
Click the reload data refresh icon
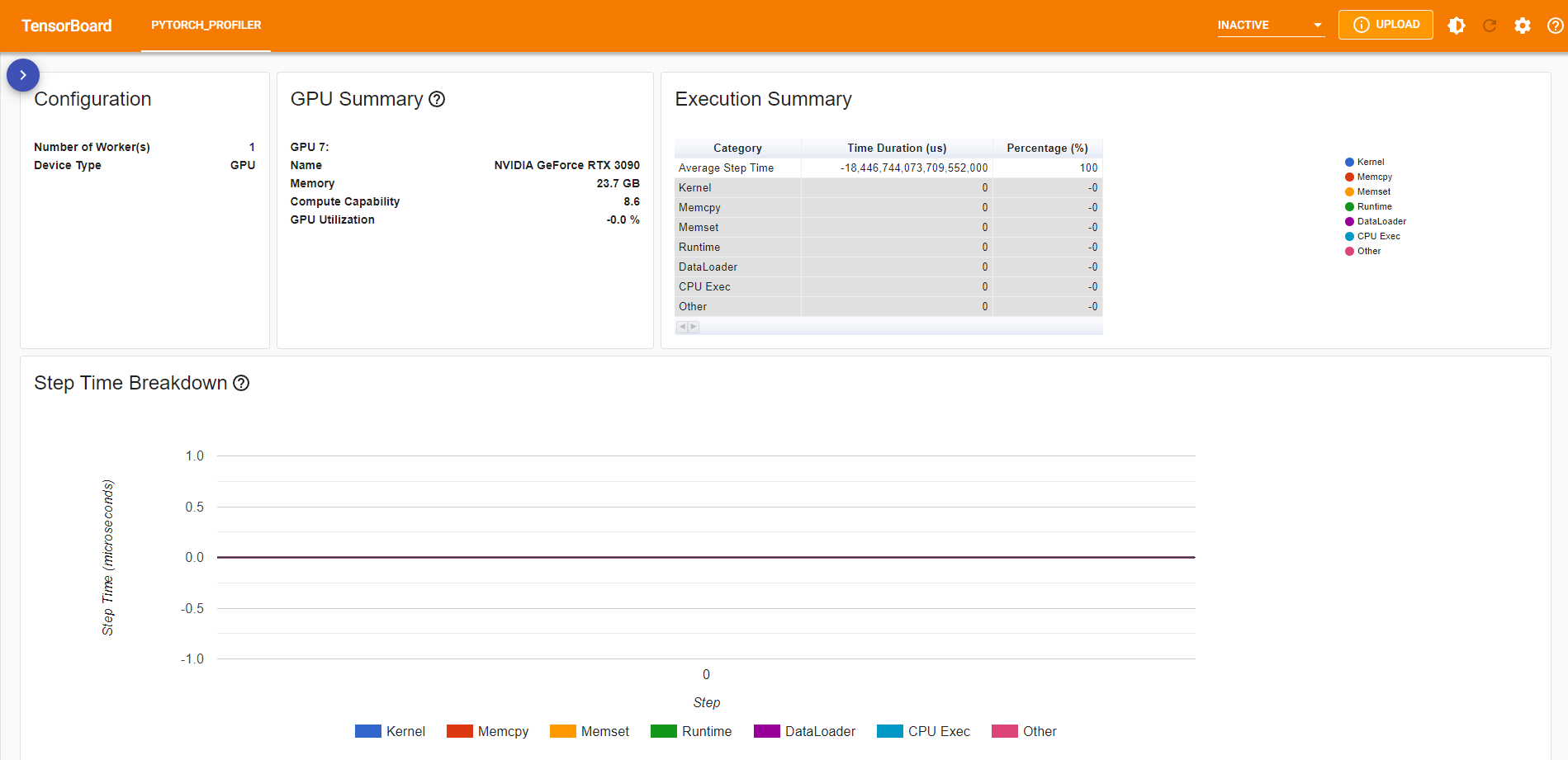point(1490,26)
